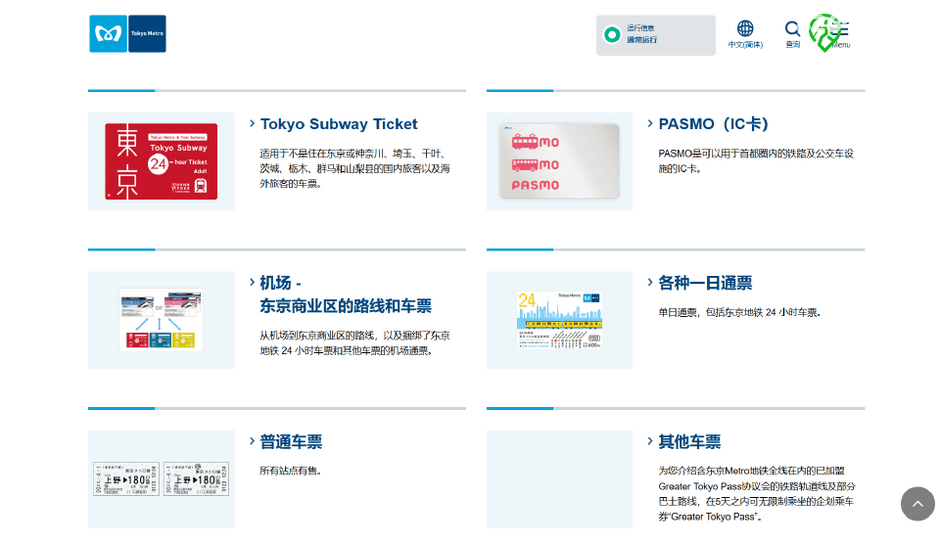
Task: Click the PASMO card image
Action: coord(559,161)
